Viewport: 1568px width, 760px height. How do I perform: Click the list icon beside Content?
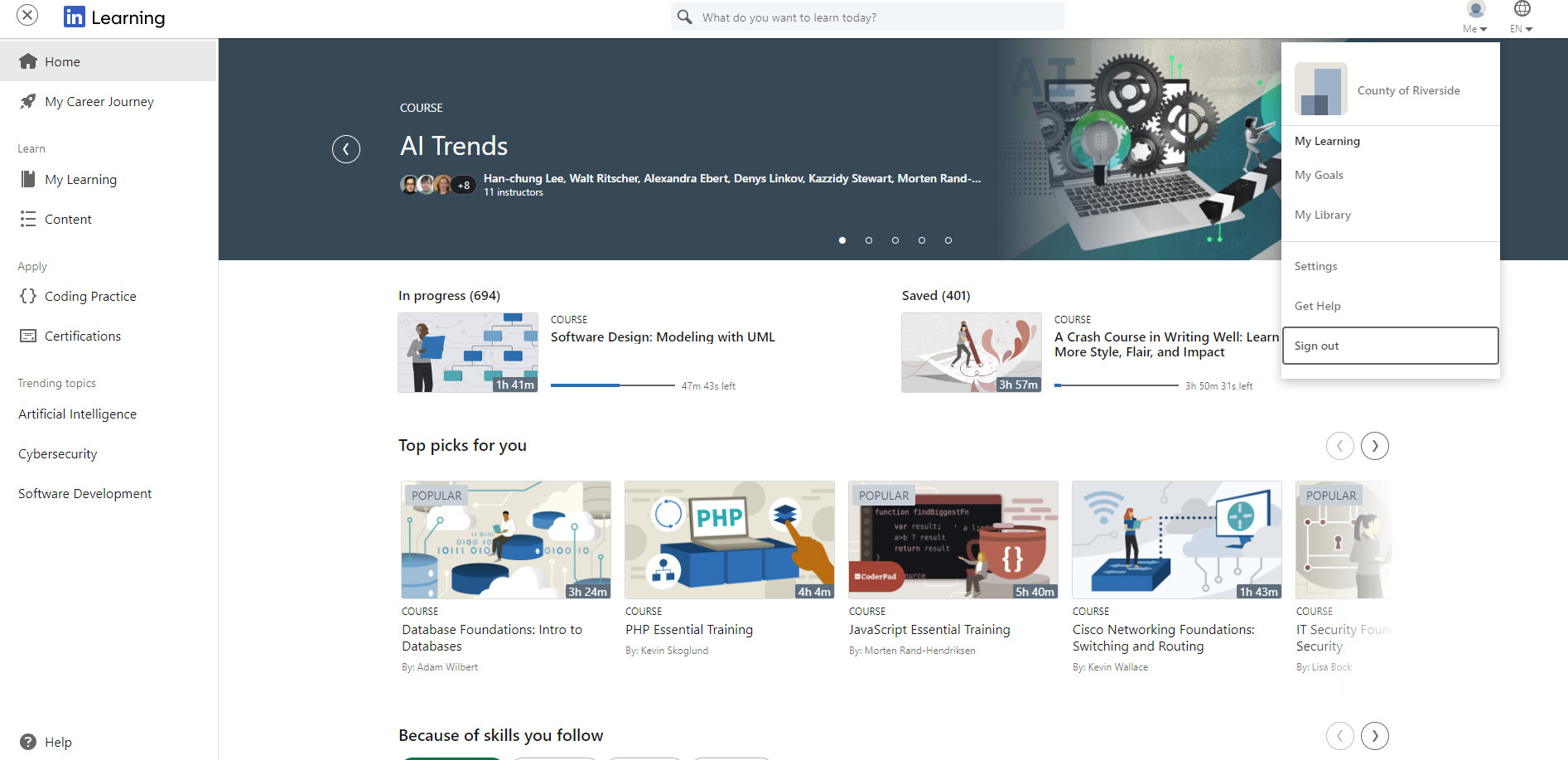pyautogui.click(x=28, y=219)
